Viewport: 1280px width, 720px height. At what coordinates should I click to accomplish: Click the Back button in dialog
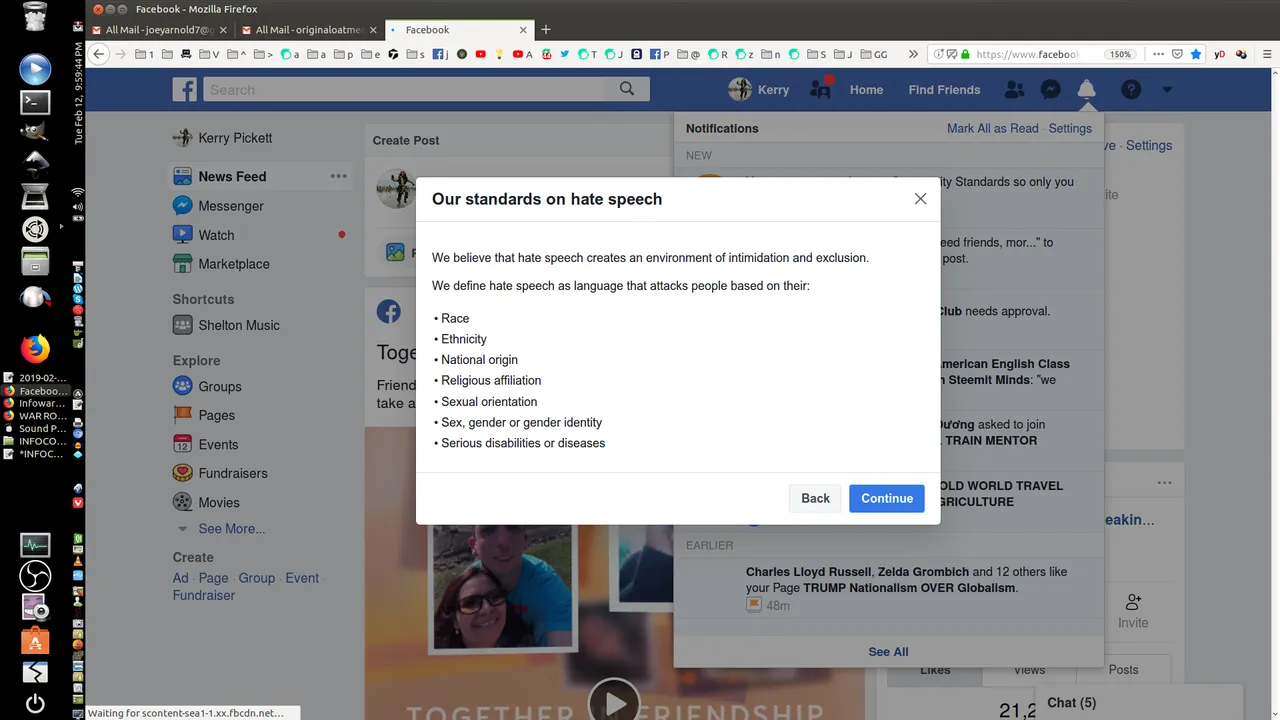815,498
